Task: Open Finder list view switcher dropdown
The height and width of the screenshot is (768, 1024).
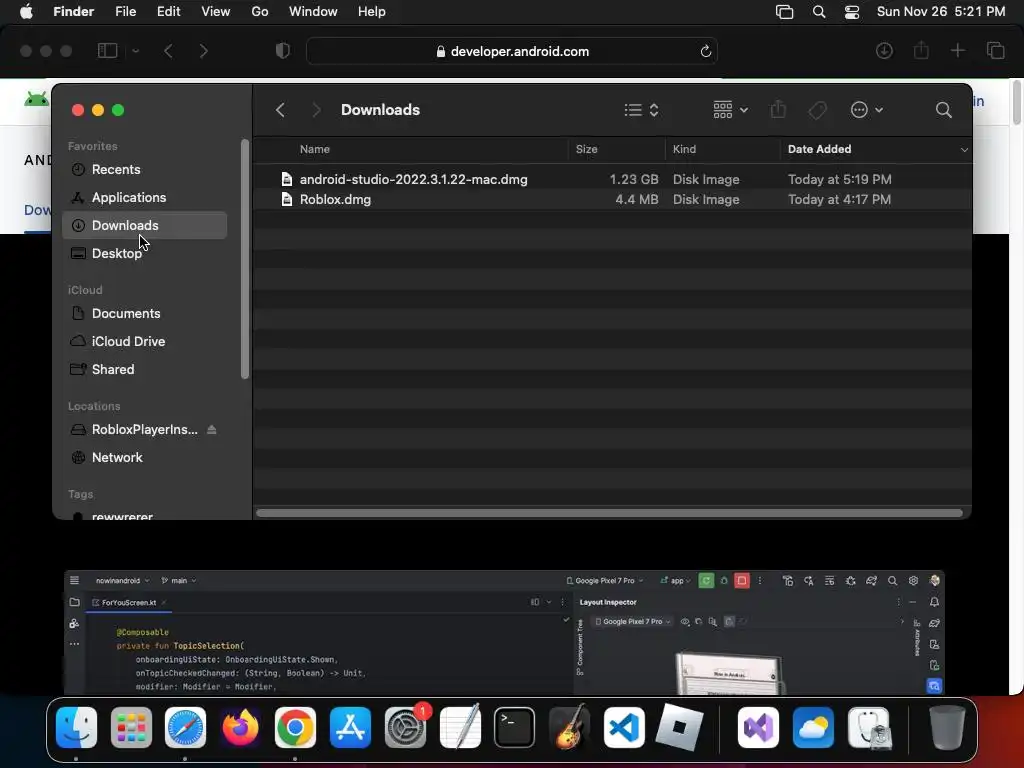Action: coord(641,110)
